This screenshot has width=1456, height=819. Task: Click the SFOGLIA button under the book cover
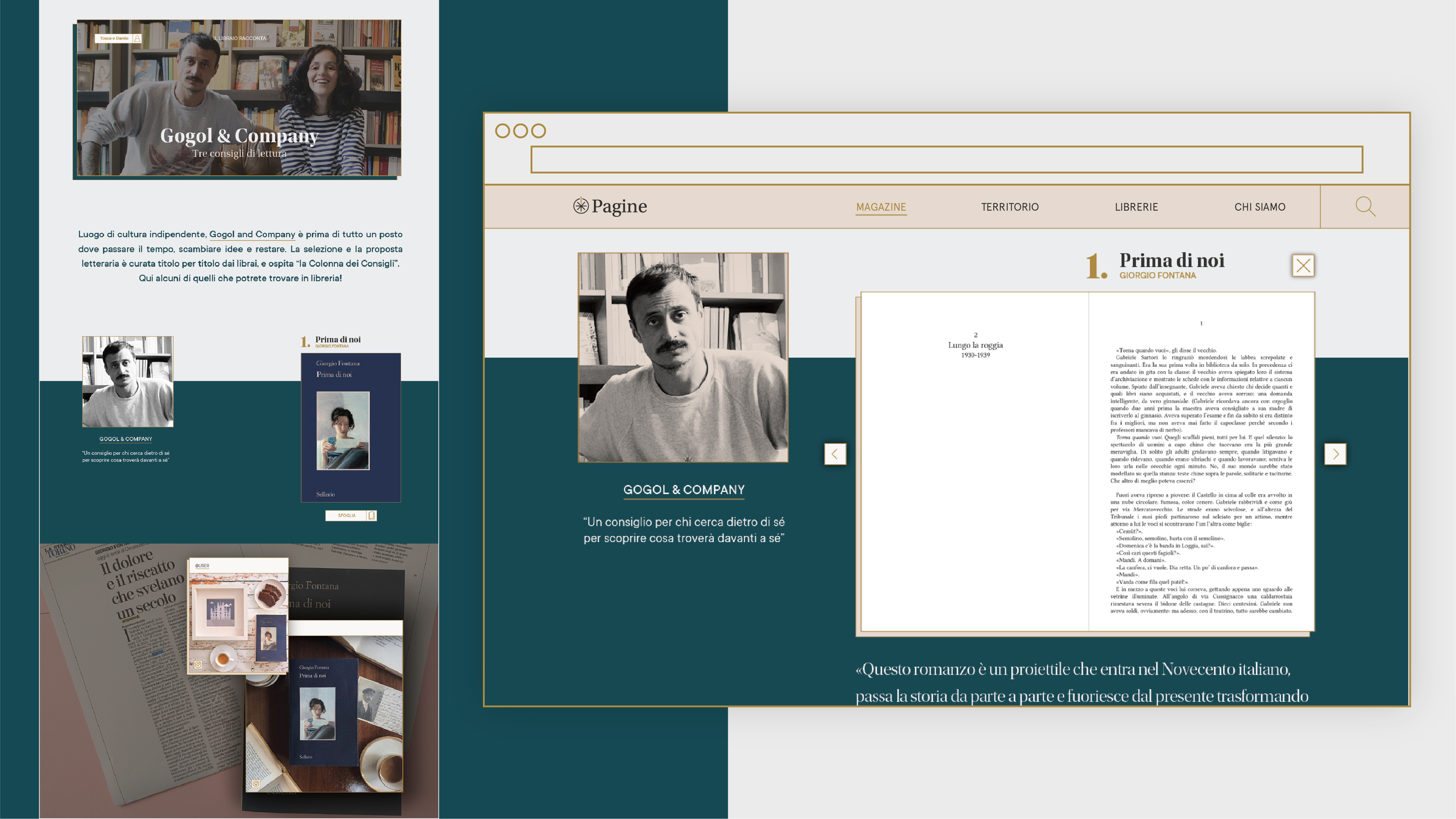click(x=351, y=516)
